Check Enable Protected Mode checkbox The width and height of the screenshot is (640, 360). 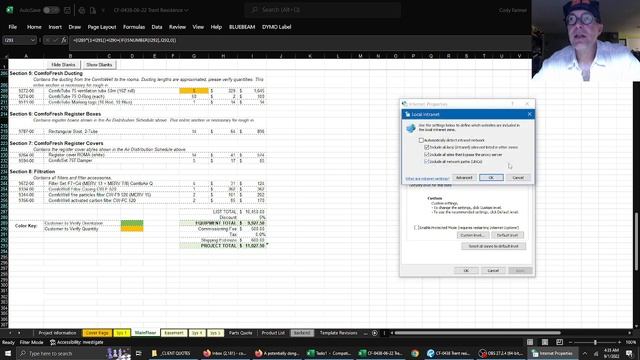pos(416,227)
